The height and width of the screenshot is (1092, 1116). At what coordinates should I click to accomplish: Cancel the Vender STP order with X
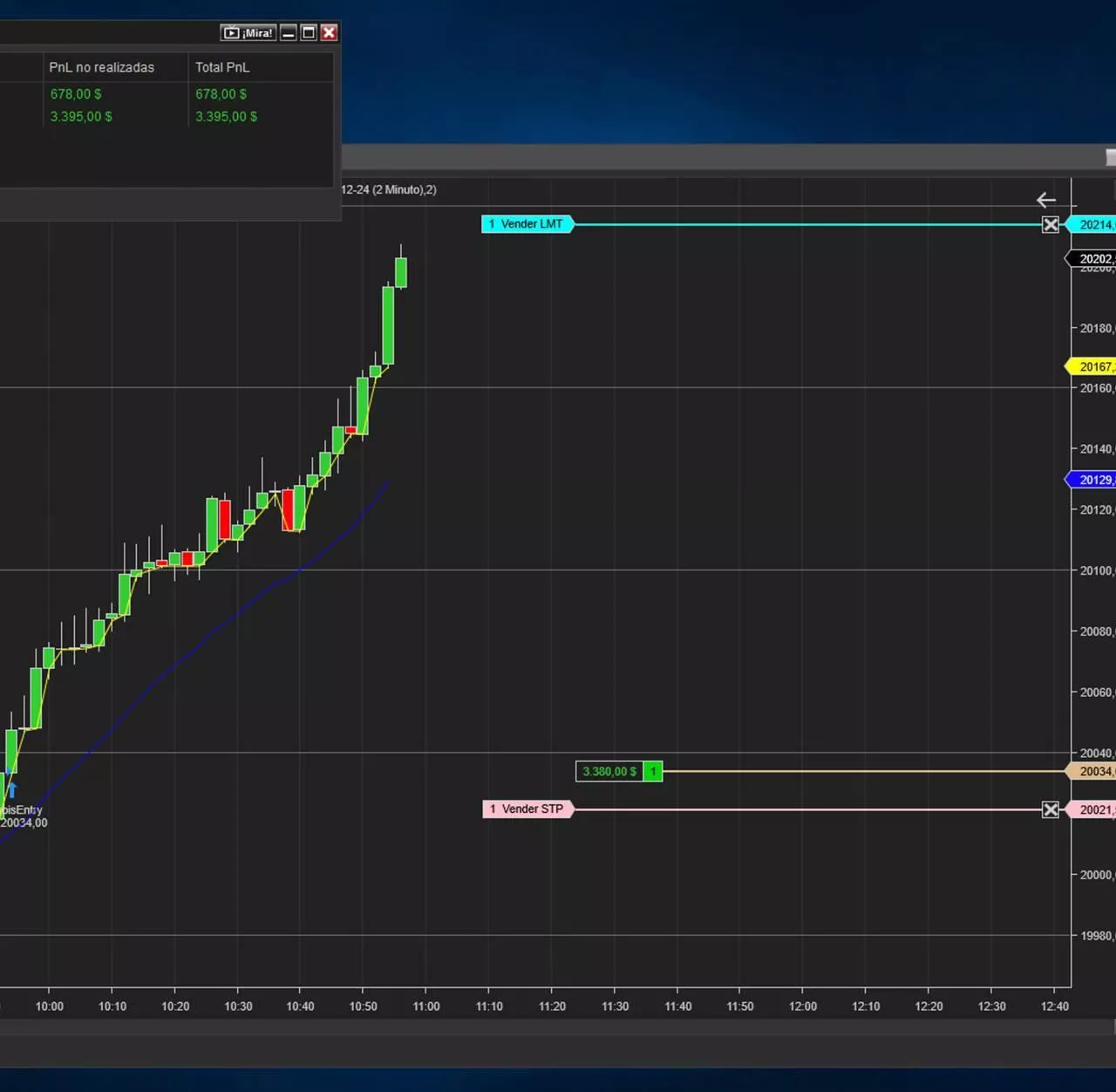pos(1051,810)
